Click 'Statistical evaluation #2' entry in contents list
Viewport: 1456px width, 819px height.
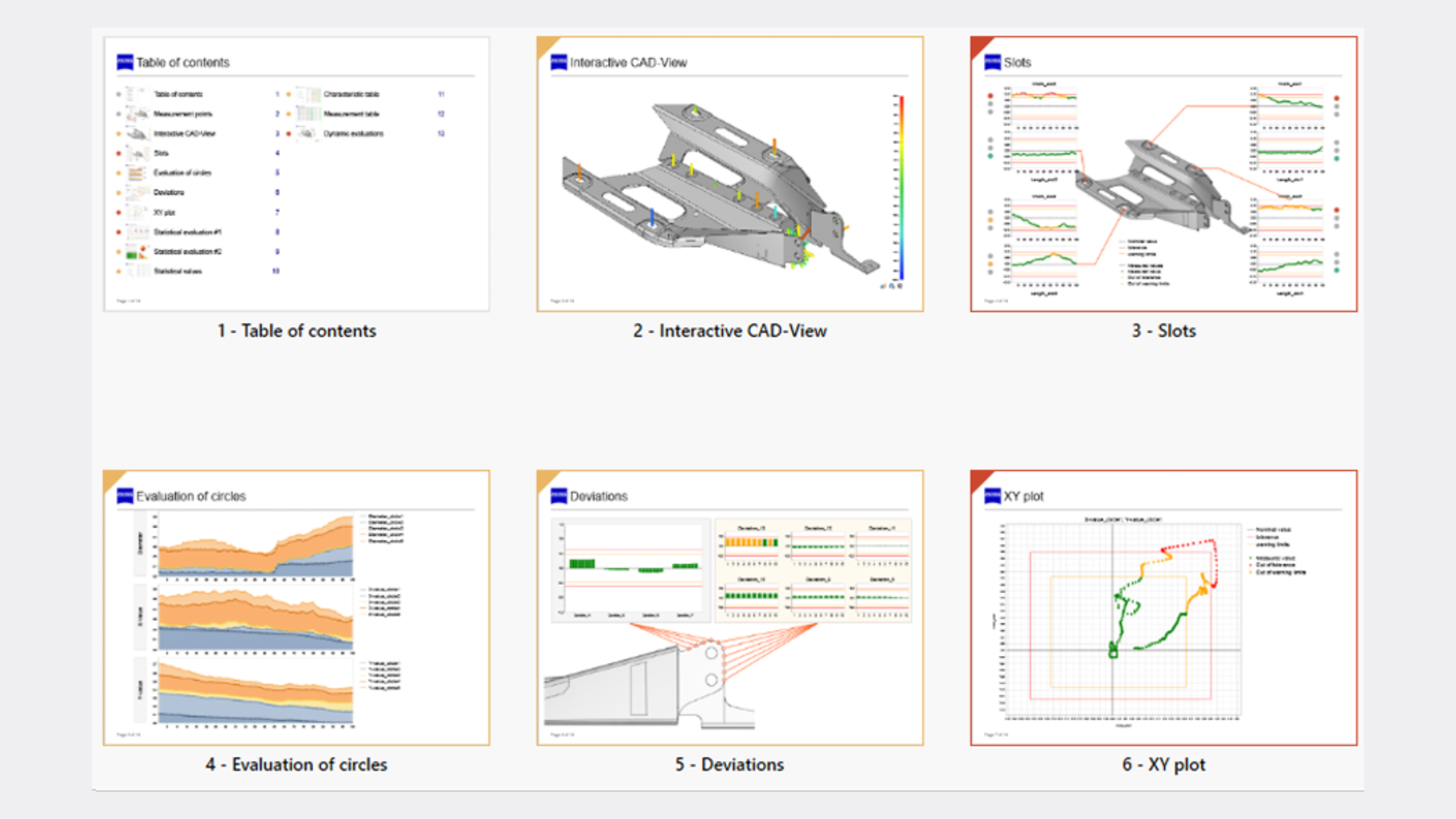coord(187,252)
